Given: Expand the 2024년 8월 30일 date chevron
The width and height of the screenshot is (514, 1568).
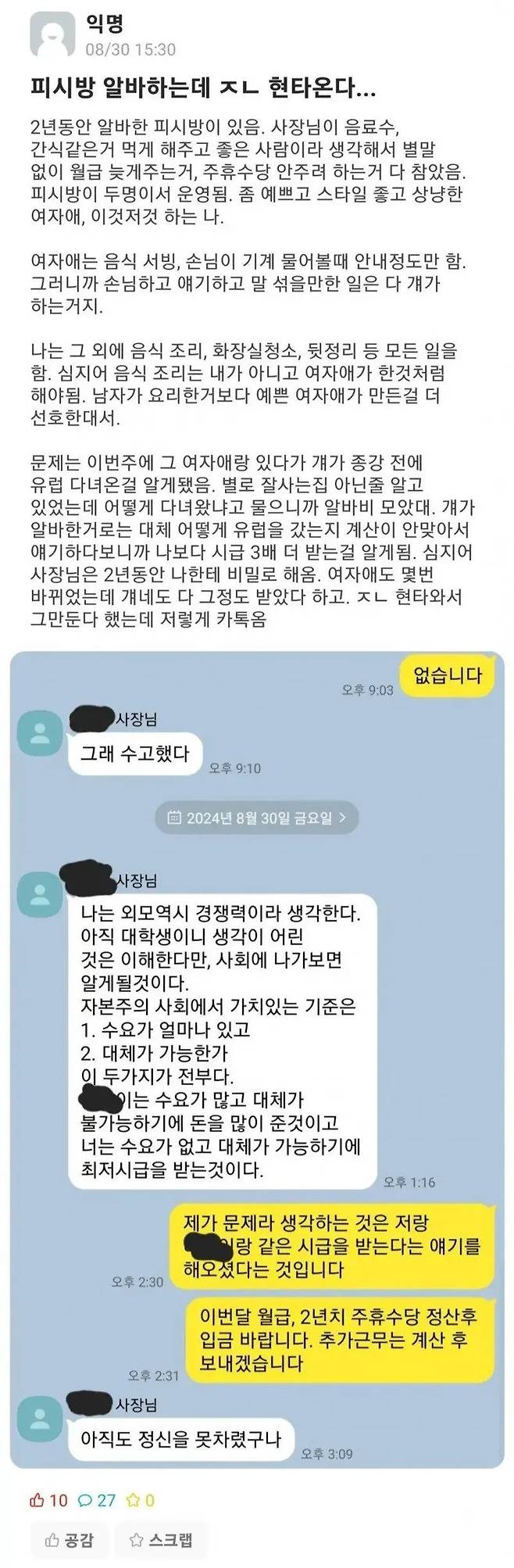Looking at the screenshot, I should 342,818.
